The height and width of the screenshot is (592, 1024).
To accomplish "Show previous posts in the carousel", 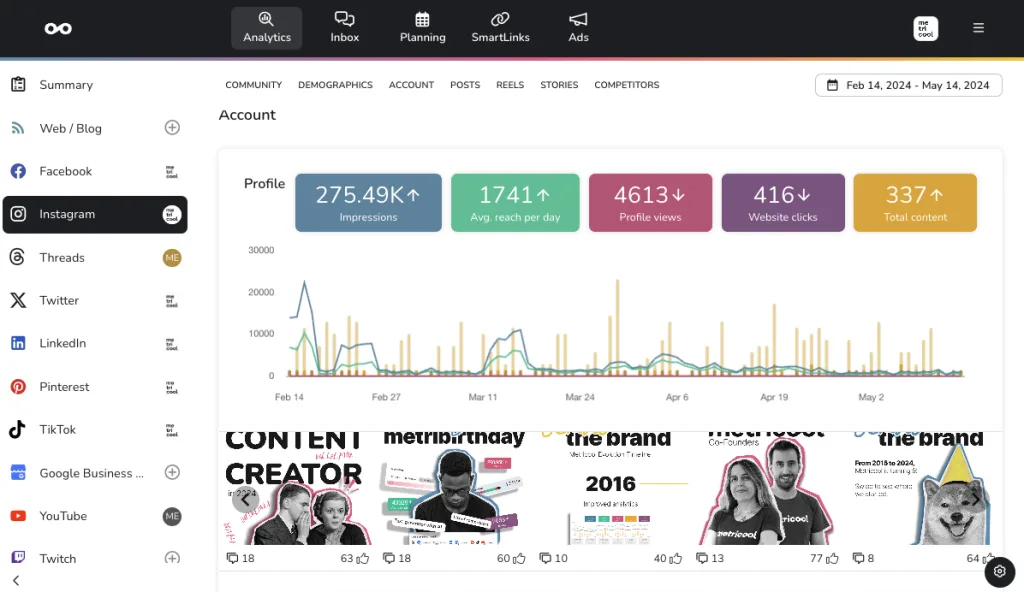I will [245, 500].
